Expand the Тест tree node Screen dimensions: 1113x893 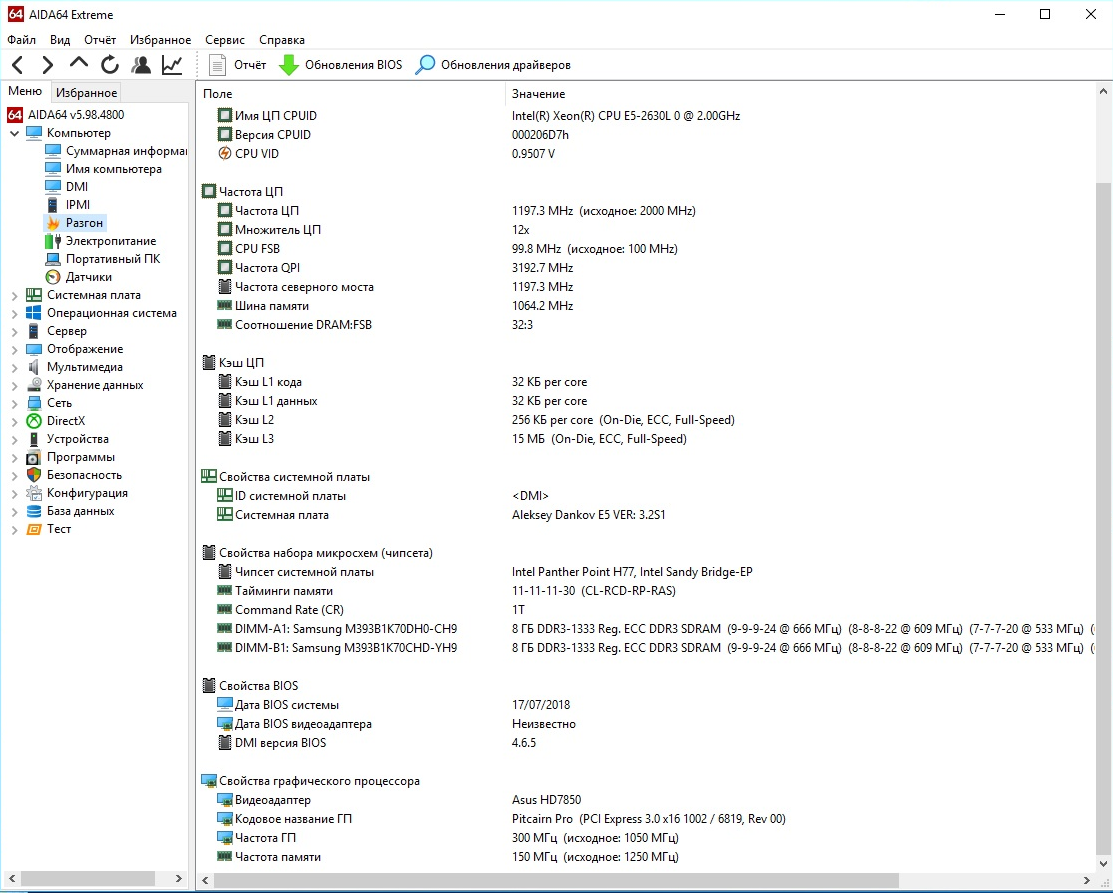[14, 529]
